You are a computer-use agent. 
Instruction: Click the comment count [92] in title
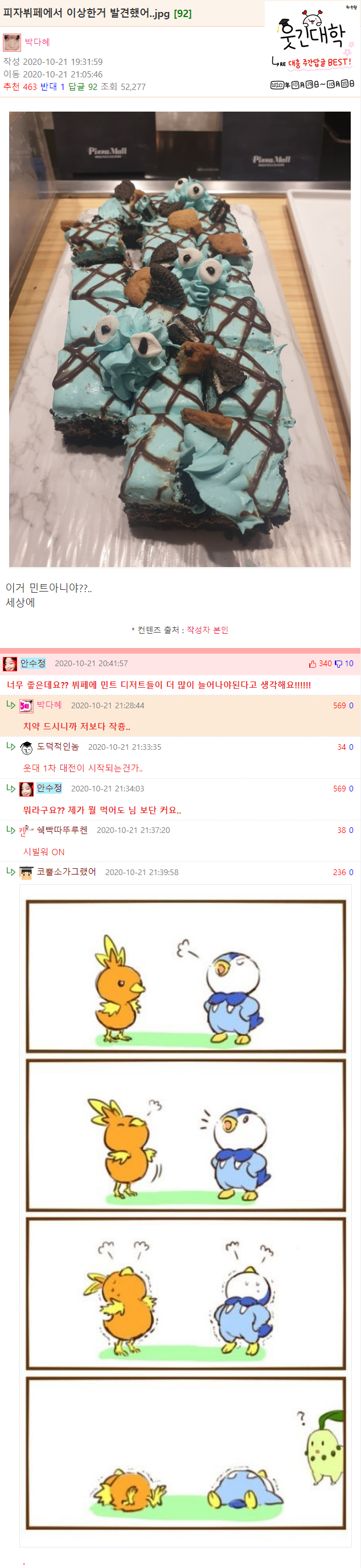click(183, 14)
